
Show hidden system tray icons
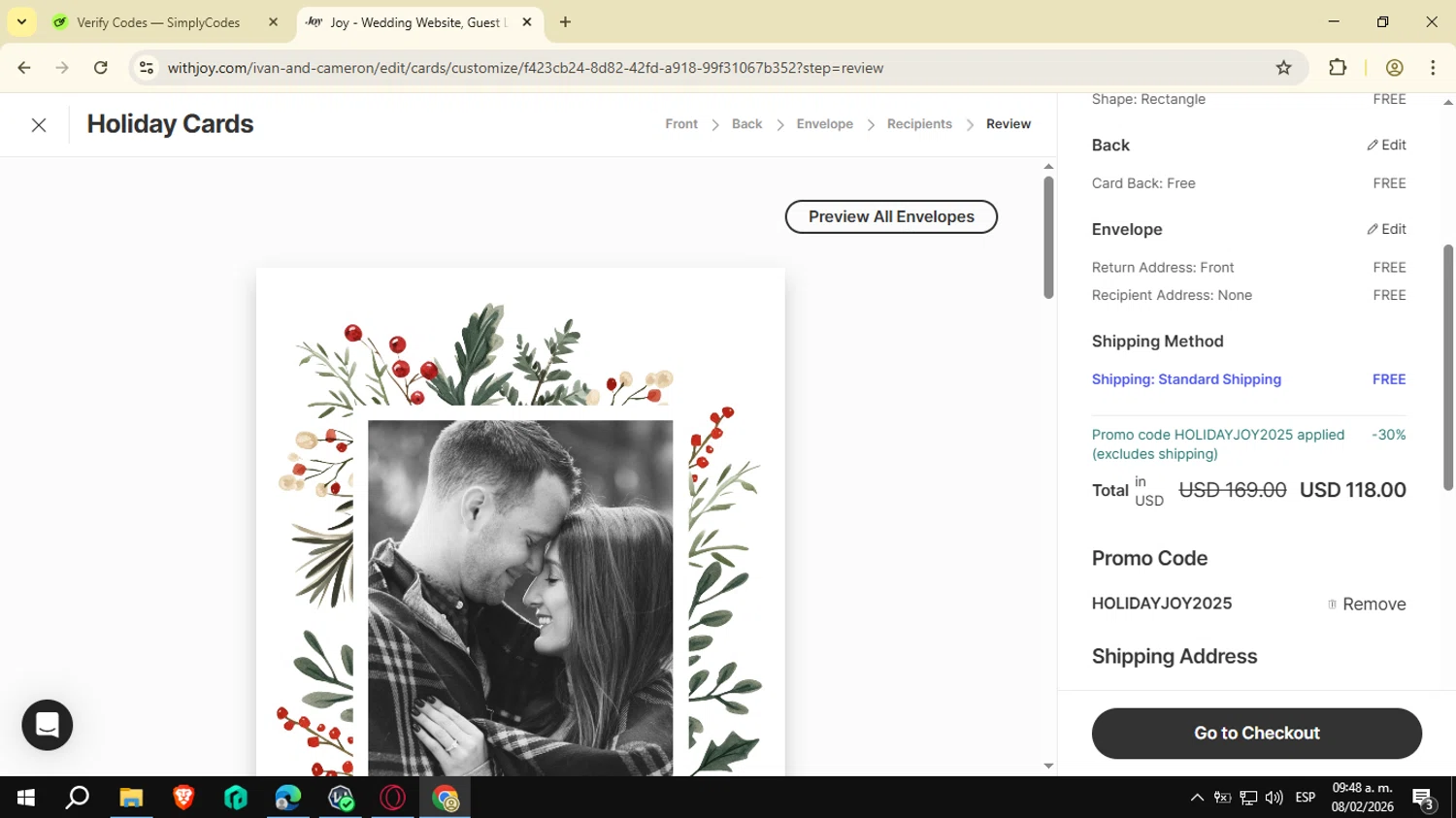click(1197, 798)
